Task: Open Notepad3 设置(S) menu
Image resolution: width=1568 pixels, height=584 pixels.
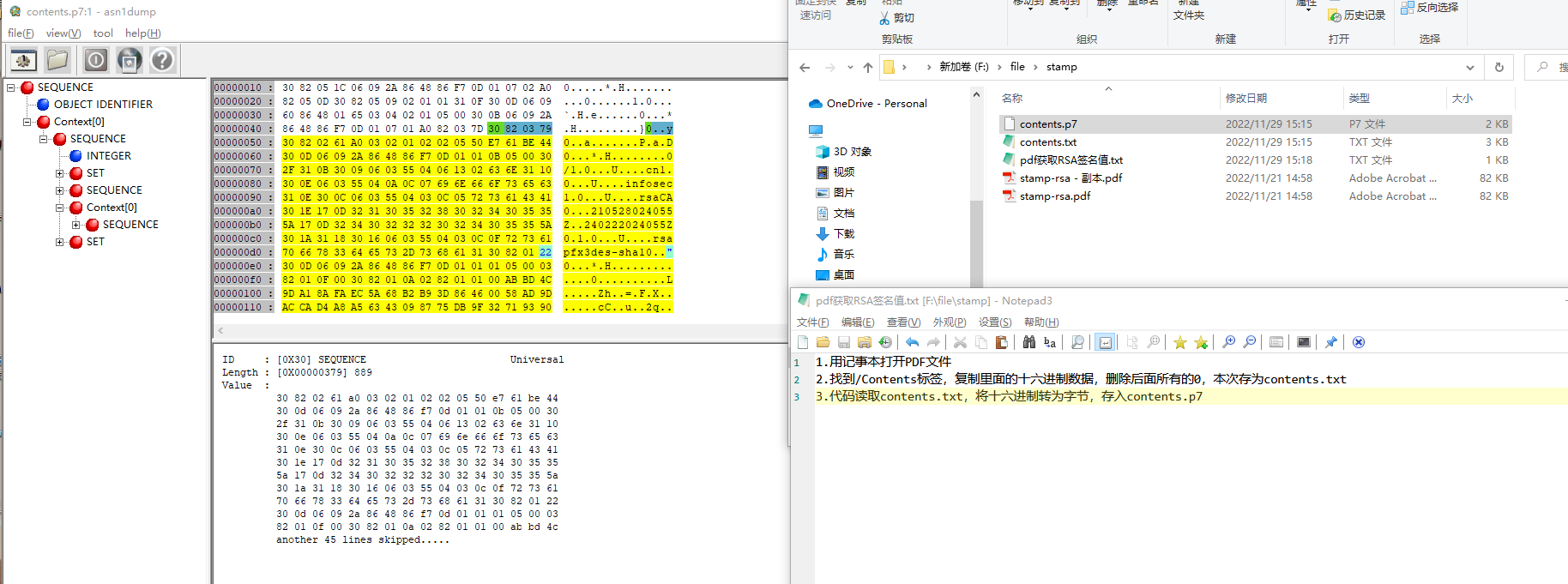Action: (995, 322)
